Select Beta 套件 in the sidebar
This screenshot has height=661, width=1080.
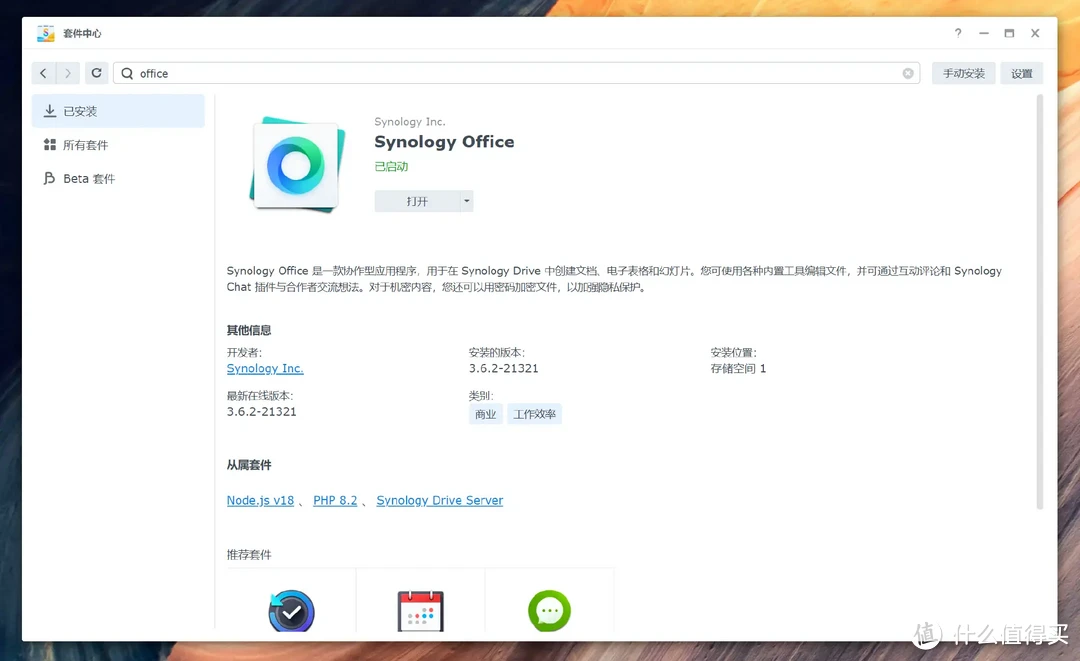(118, 178)
